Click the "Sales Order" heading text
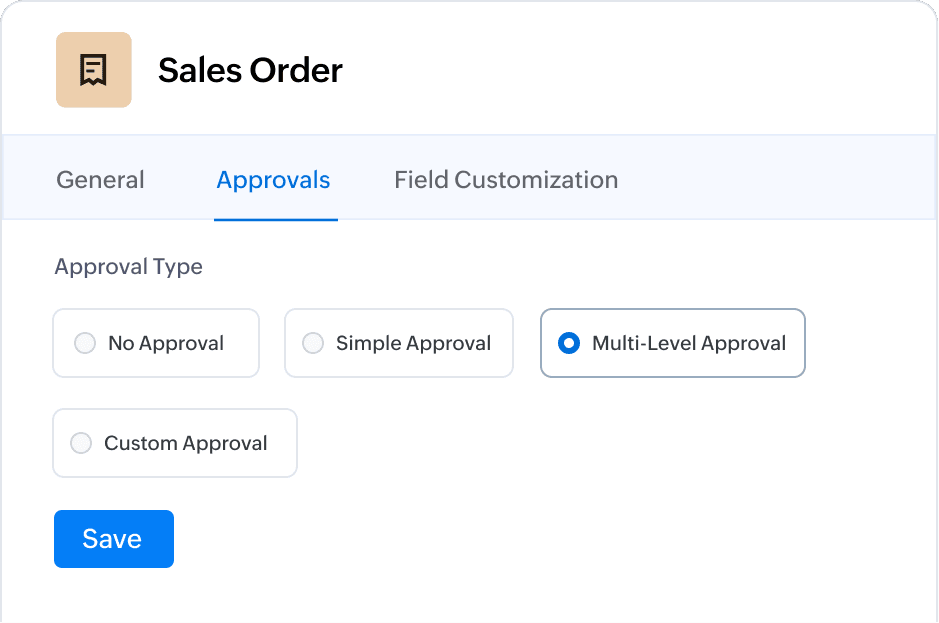Viewport: 939px width, 623px height. (x=250, y=70)
